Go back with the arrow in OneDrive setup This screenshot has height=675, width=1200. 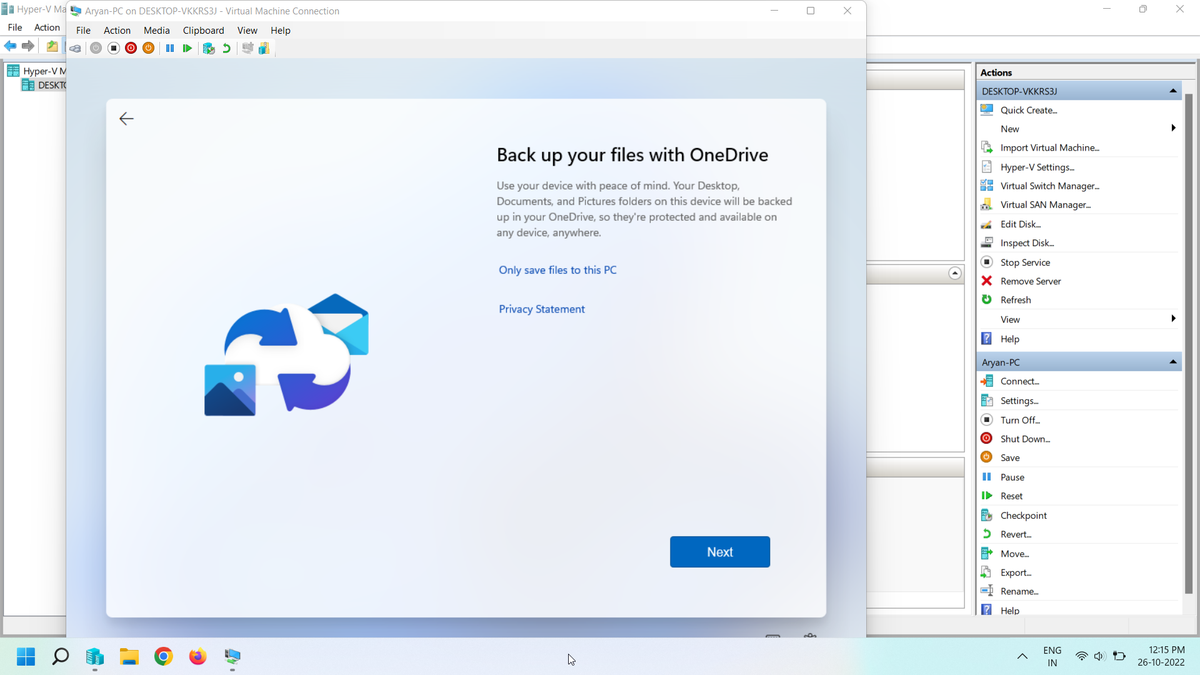[x=126, y=119]
